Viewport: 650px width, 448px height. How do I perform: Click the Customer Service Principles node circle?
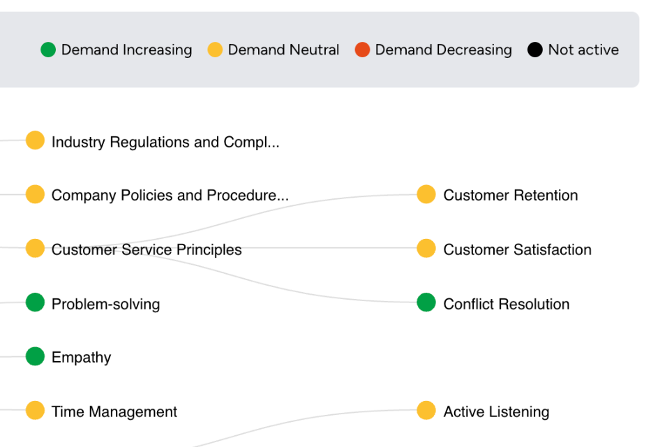click(35, 248)
